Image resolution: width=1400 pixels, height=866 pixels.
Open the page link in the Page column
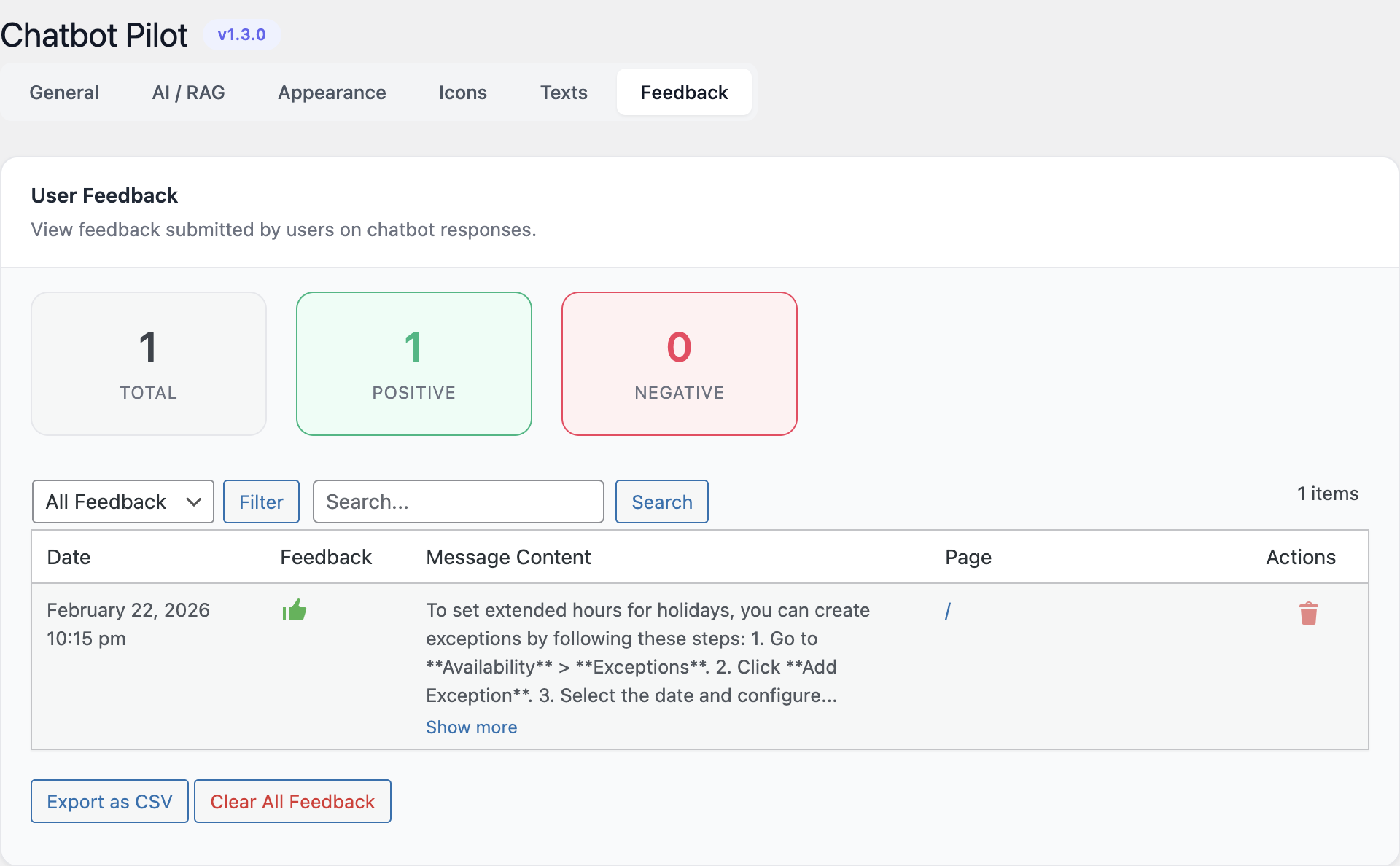(948, 611)
